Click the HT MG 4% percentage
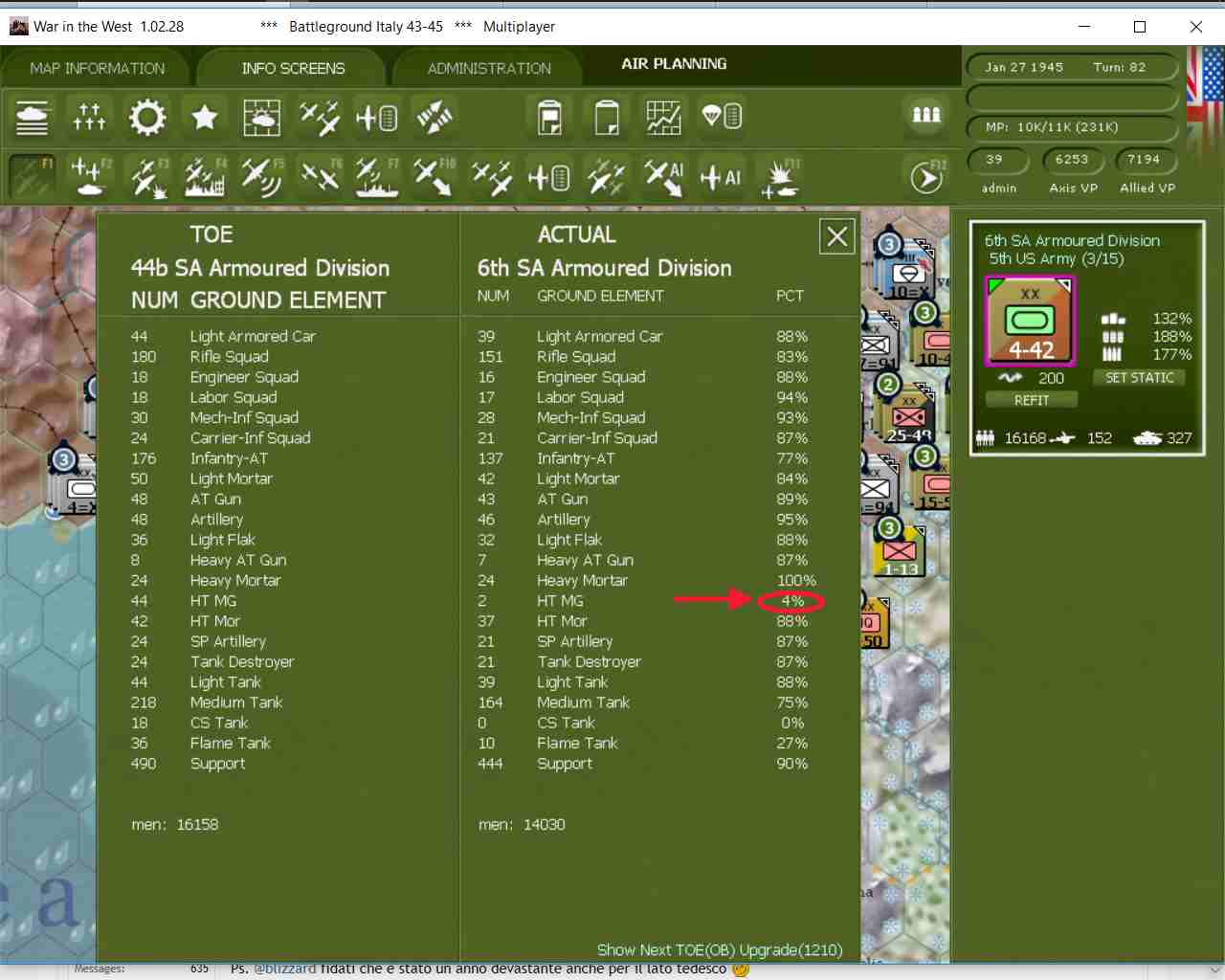Image resolution: width=1225 pixels, height=980 pixels. point(792,601)
